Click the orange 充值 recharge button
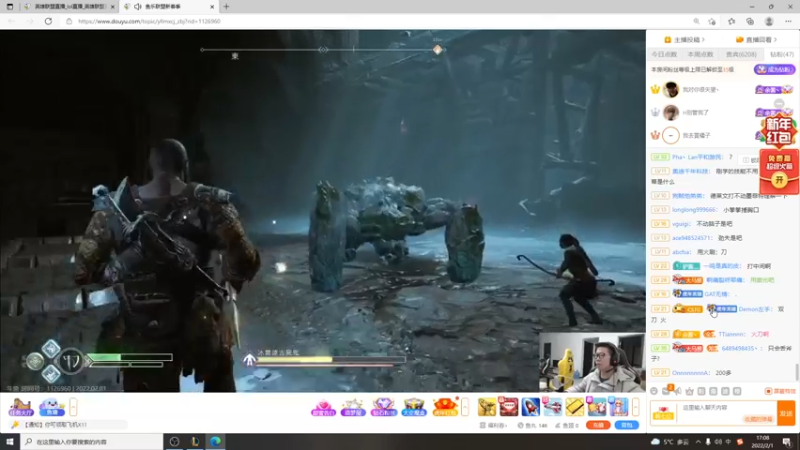The height and width of the screenshot is (450, 800). [x=598, y=425]
